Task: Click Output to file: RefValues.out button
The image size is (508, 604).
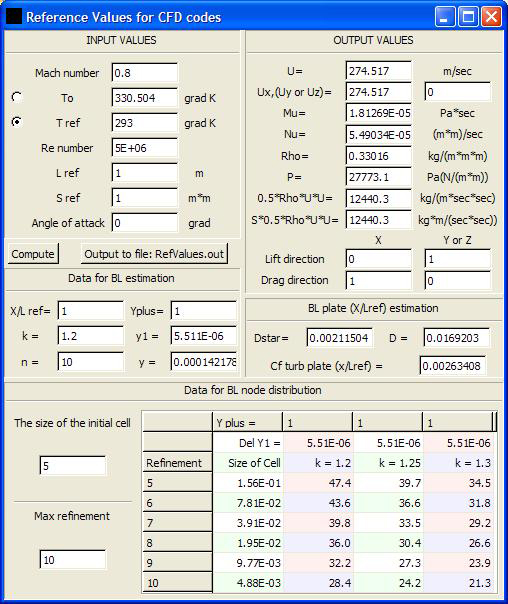Action: (154, 254)
